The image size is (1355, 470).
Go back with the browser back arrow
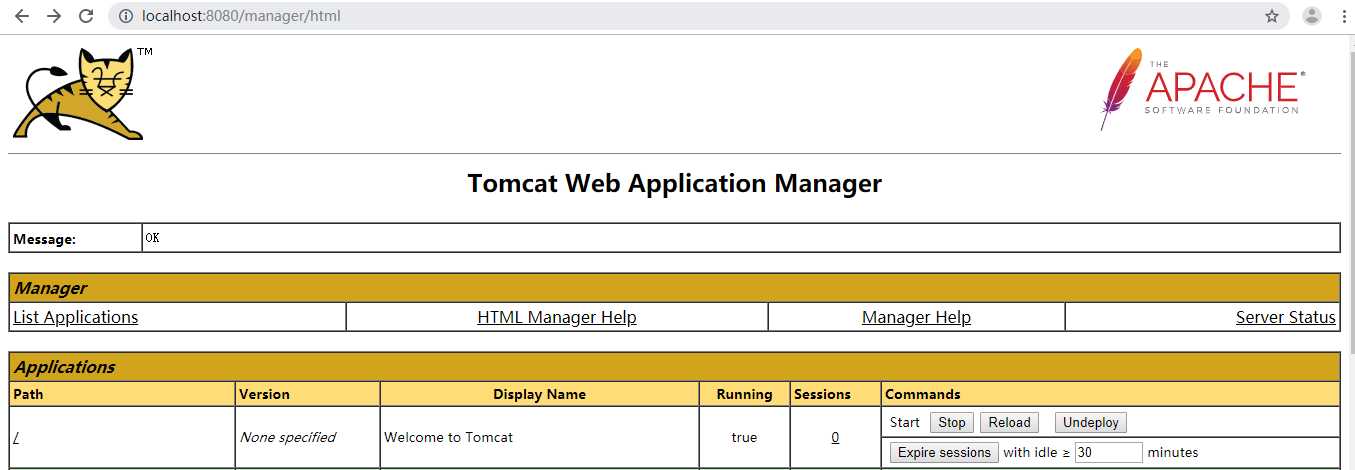point(22,16)
